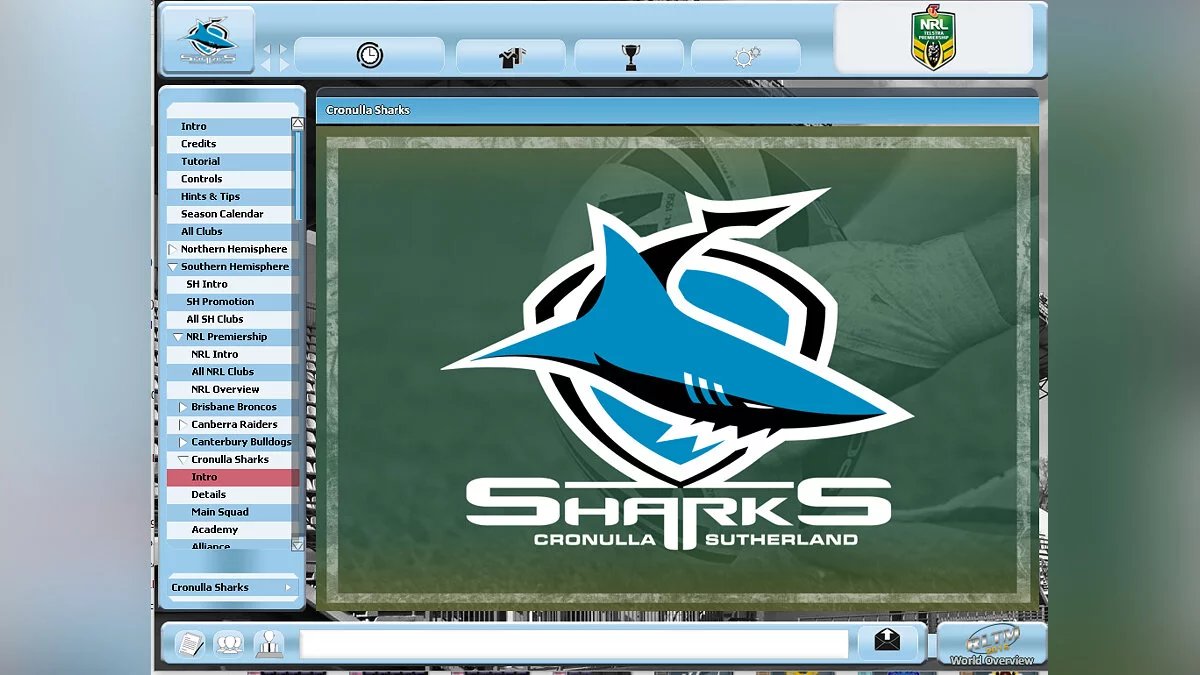Viewport: 1200px width, 675px height.
Task: Expand the Canberra Raiders node
Action: [183, 425]
